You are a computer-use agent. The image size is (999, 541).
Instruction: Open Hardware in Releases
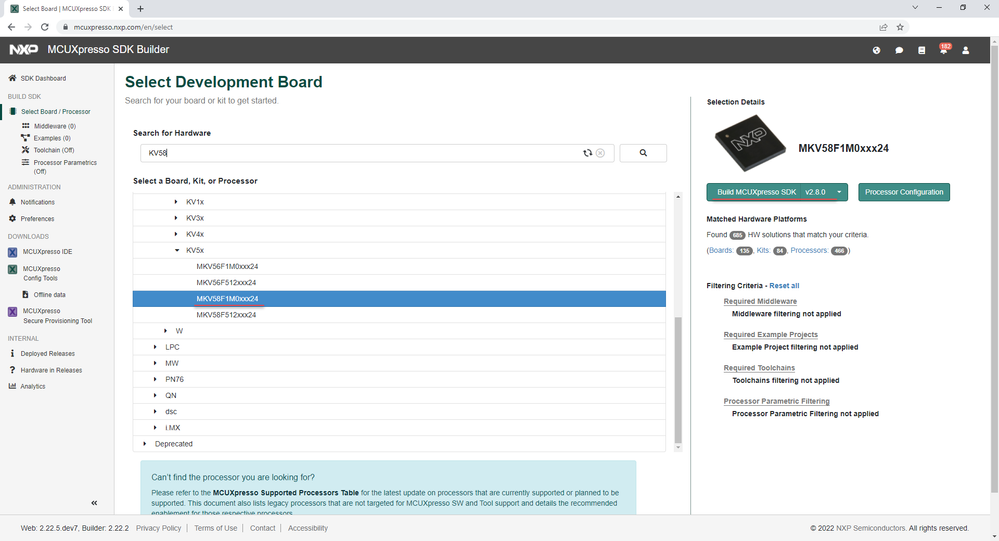(x=51, y=370)
